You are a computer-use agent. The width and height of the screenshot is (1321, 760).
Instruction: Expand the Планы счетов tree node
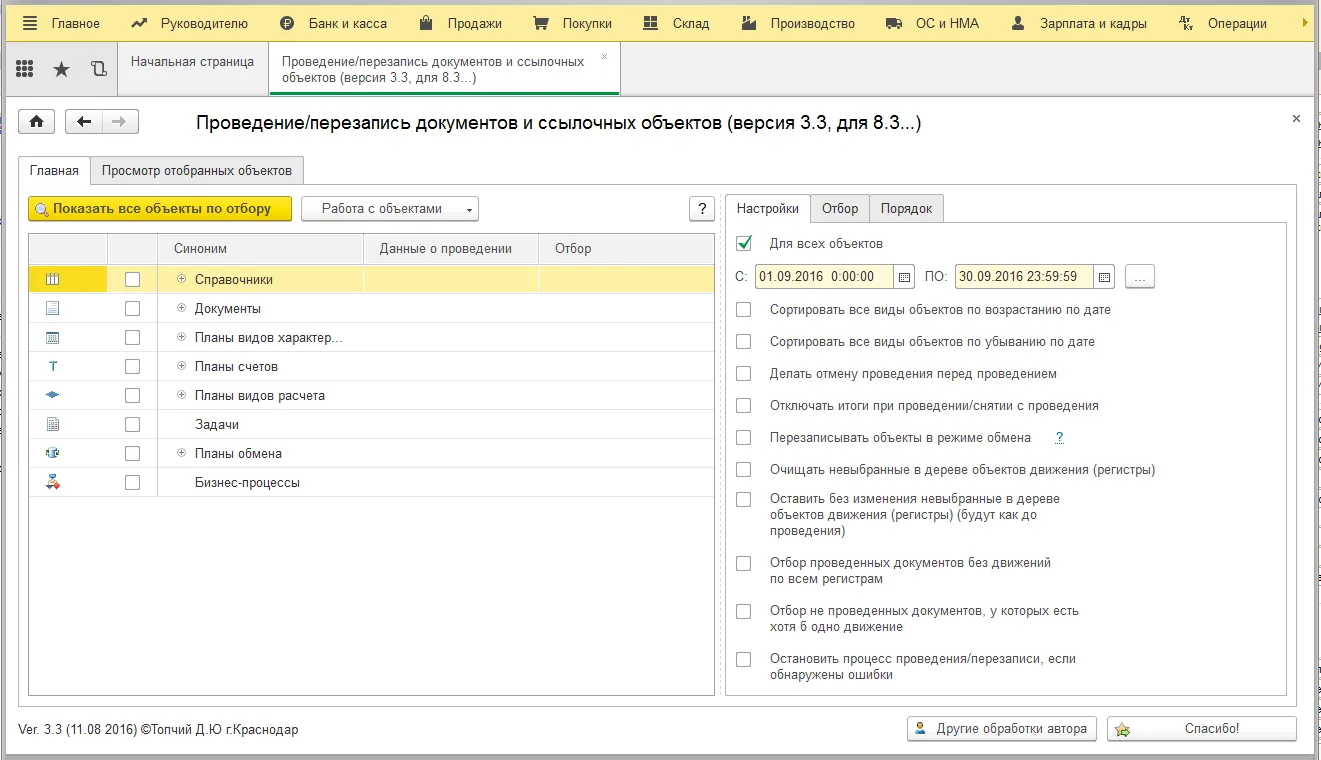pos(182,367)
